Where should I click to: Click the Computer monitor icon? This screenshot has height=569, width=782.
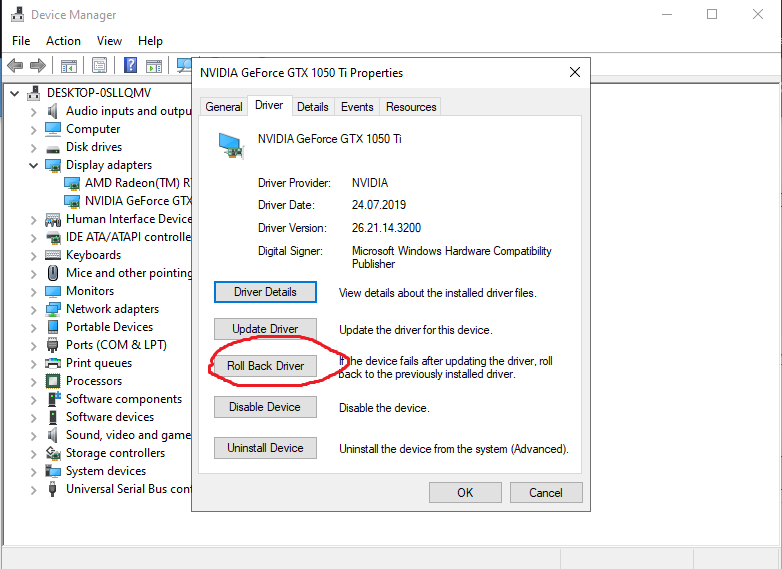pyautogui.click(x=53, y=129)
